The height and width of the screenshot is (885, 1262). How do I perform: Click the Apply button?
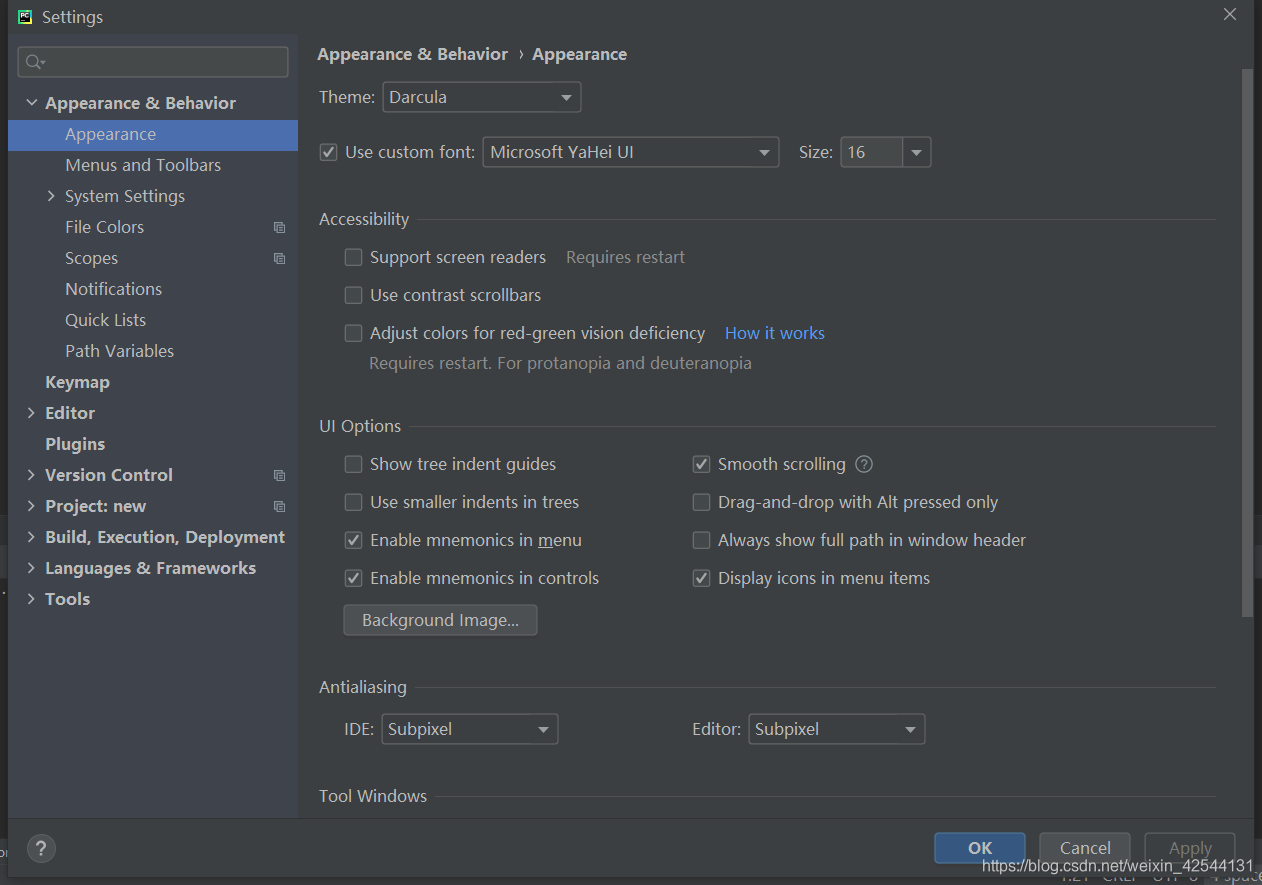[1190, 848]
